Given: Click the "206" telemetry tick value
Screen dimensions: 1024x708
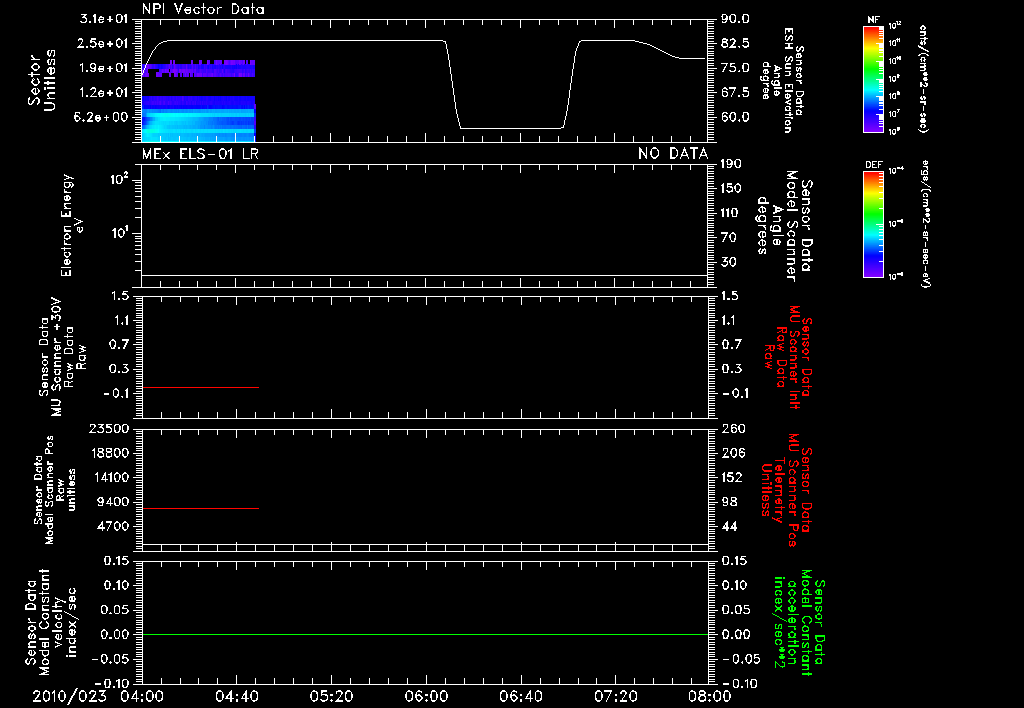Looking at the screenshot, I should [x=731, y=453].
